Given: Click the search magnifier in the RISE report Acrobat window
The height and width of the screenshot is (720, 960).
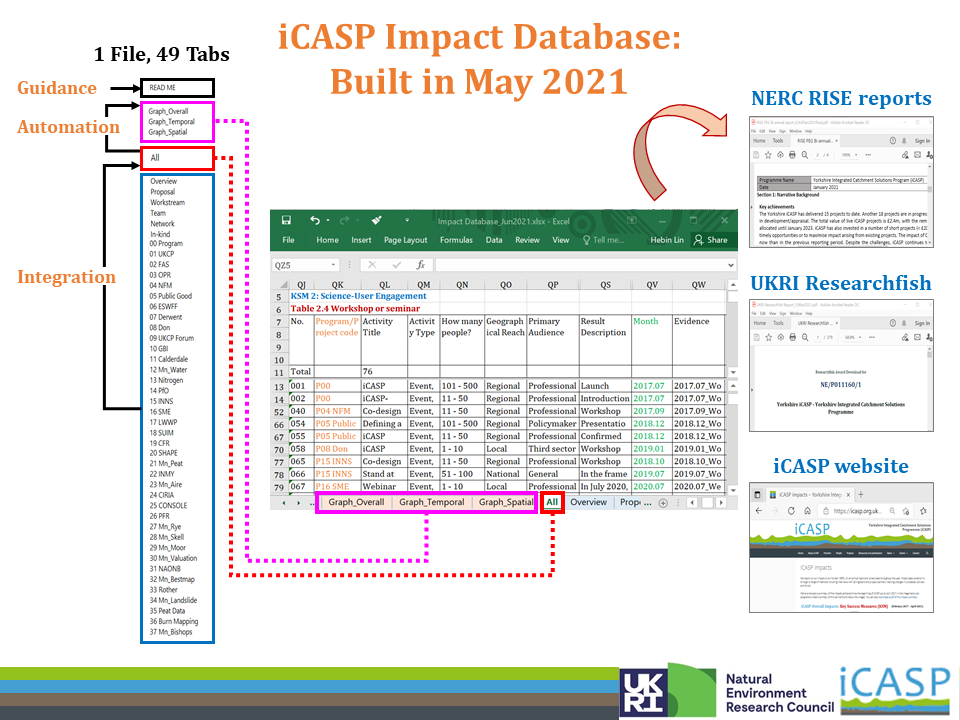Looking at the screenshot, I should pos(804,155).
